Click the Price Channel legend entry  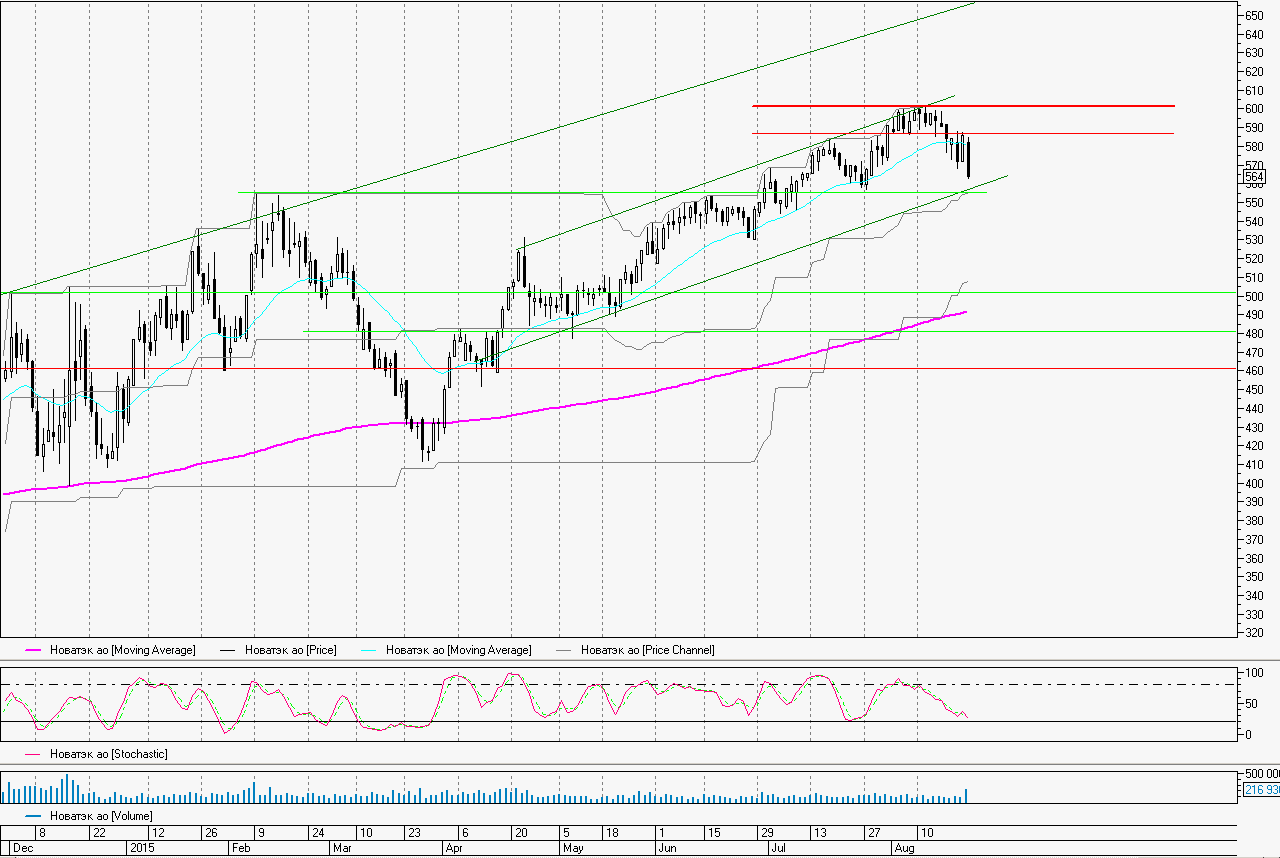tap(647, 650)
